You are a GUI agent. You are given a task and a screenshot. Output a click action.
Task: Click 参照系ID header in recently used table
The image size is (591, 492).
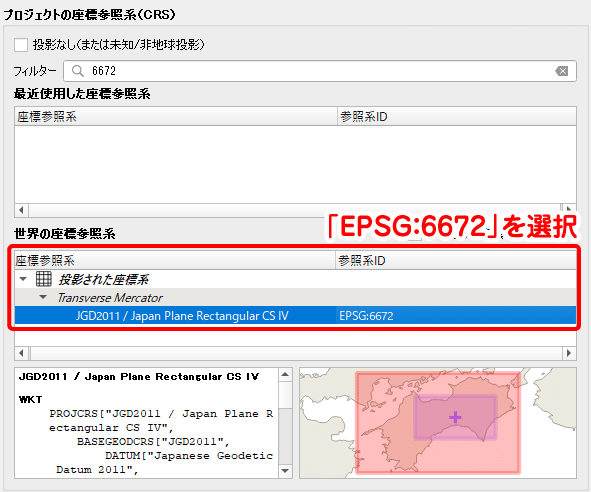(457, 116)
